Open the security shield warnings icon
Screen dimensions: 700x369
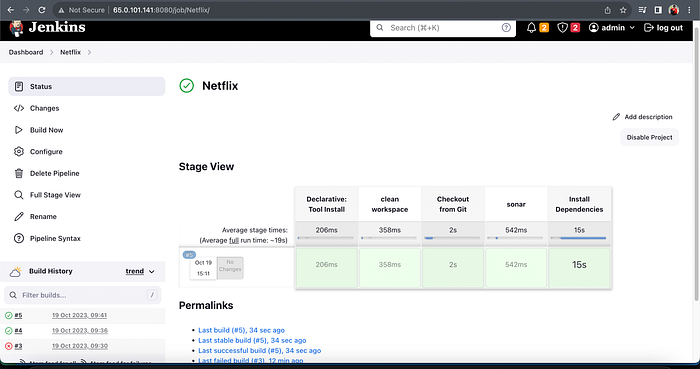point(562,28)
